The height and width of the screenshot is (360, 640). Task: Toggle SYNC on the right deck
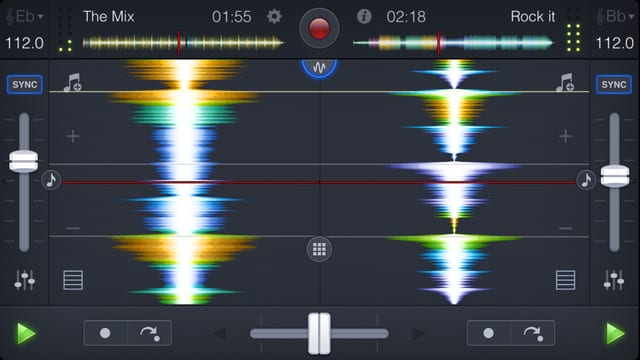click(614, 84)
